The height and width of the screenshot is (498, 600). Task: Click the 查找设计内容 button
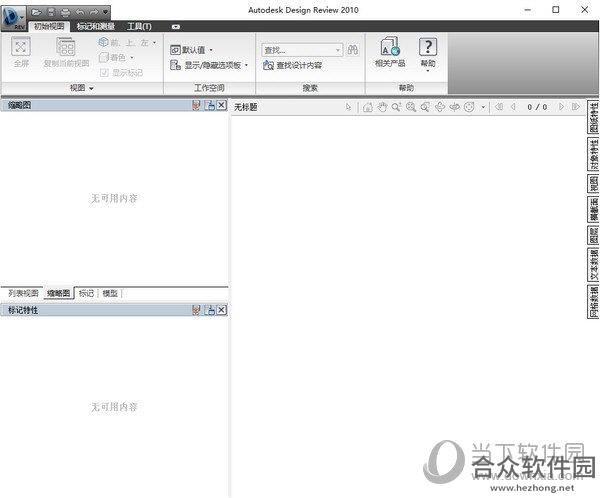click(293, 65)
